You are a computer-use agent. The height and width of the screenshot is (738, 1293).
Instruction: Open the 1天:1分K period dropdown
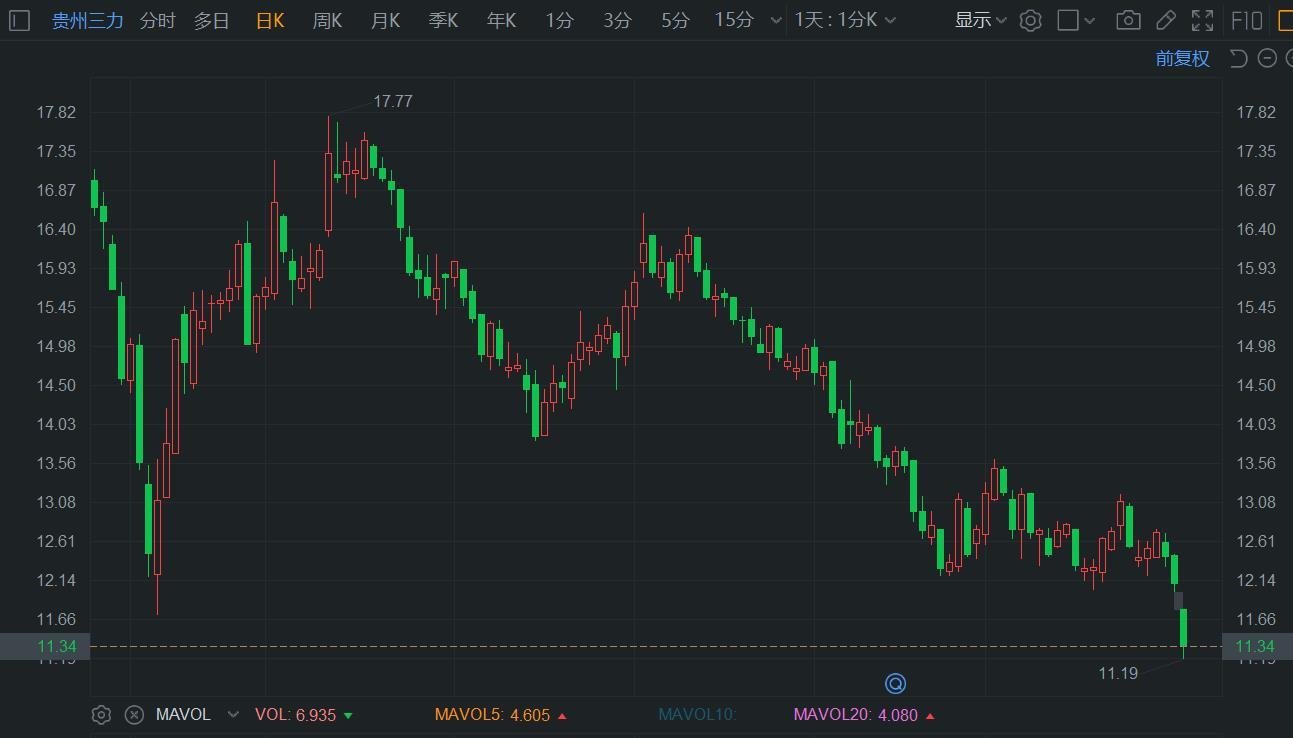point(845,20)
